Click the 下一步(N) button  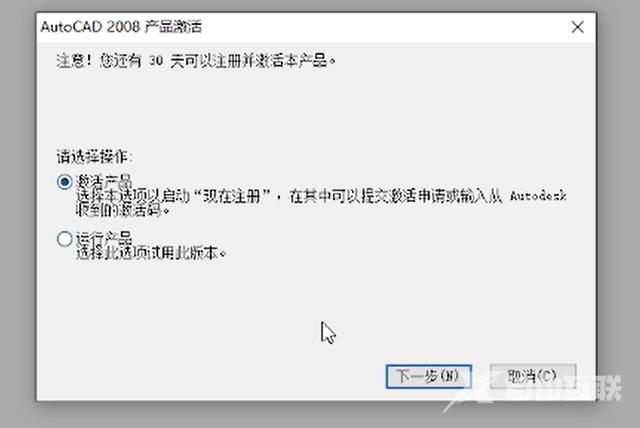429,376
